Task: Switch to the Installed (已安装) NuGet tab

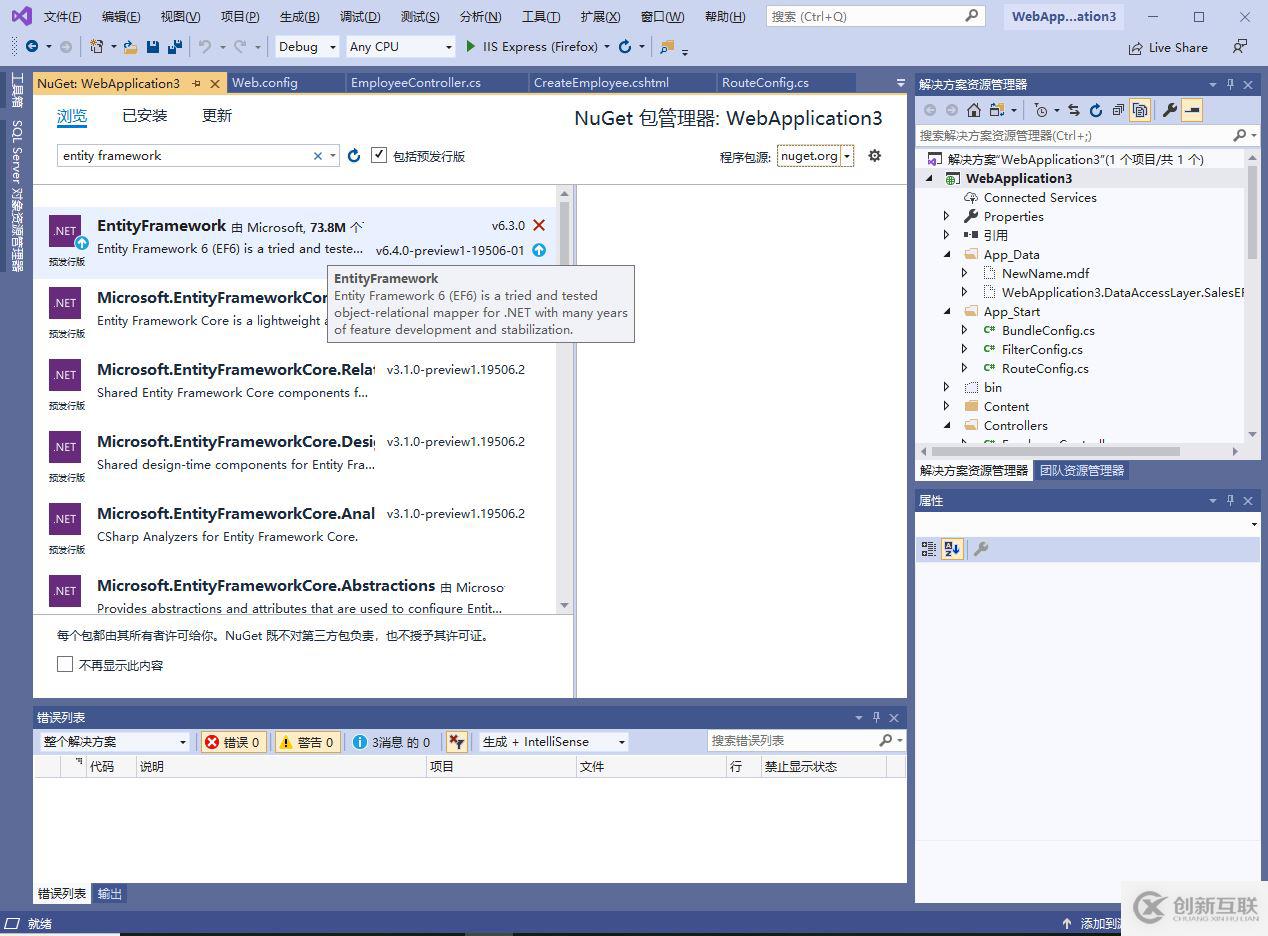Action: (x=145, y=116)
